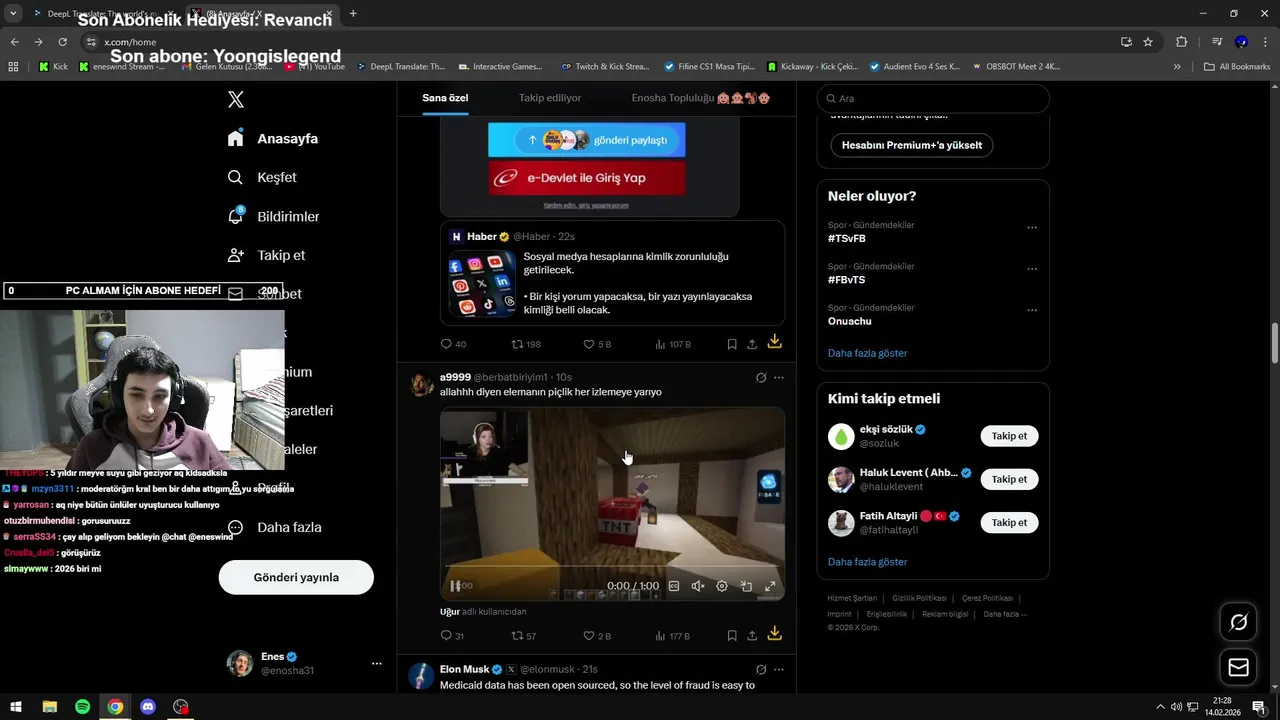View analytics of a9999 post 177 B
This screenshot has height=720, width=1280.
[x=672, y=636]
